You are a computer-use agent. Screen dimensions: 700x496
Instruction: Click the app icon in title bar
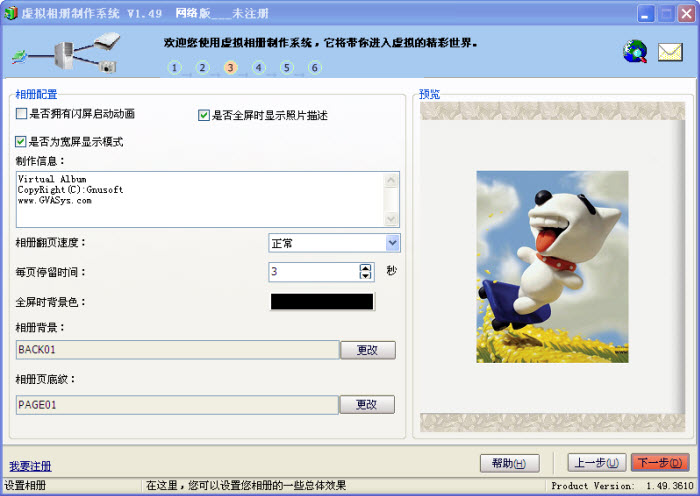tap(11, 13)
